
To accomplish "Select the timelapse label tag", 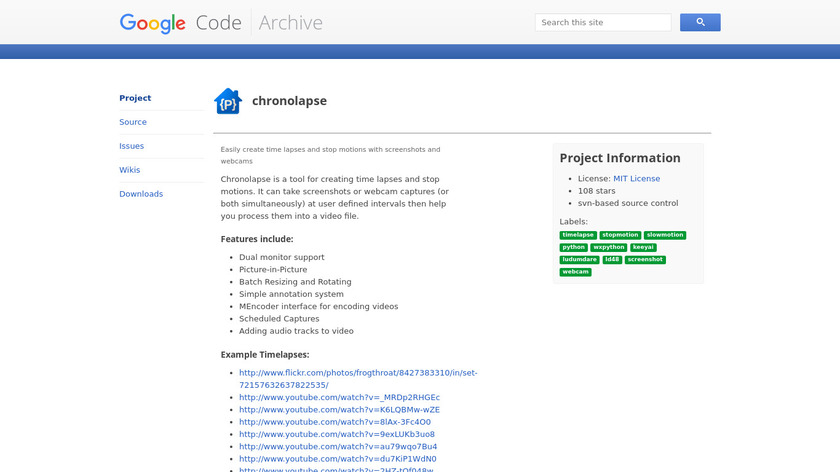I will (578, 235).
